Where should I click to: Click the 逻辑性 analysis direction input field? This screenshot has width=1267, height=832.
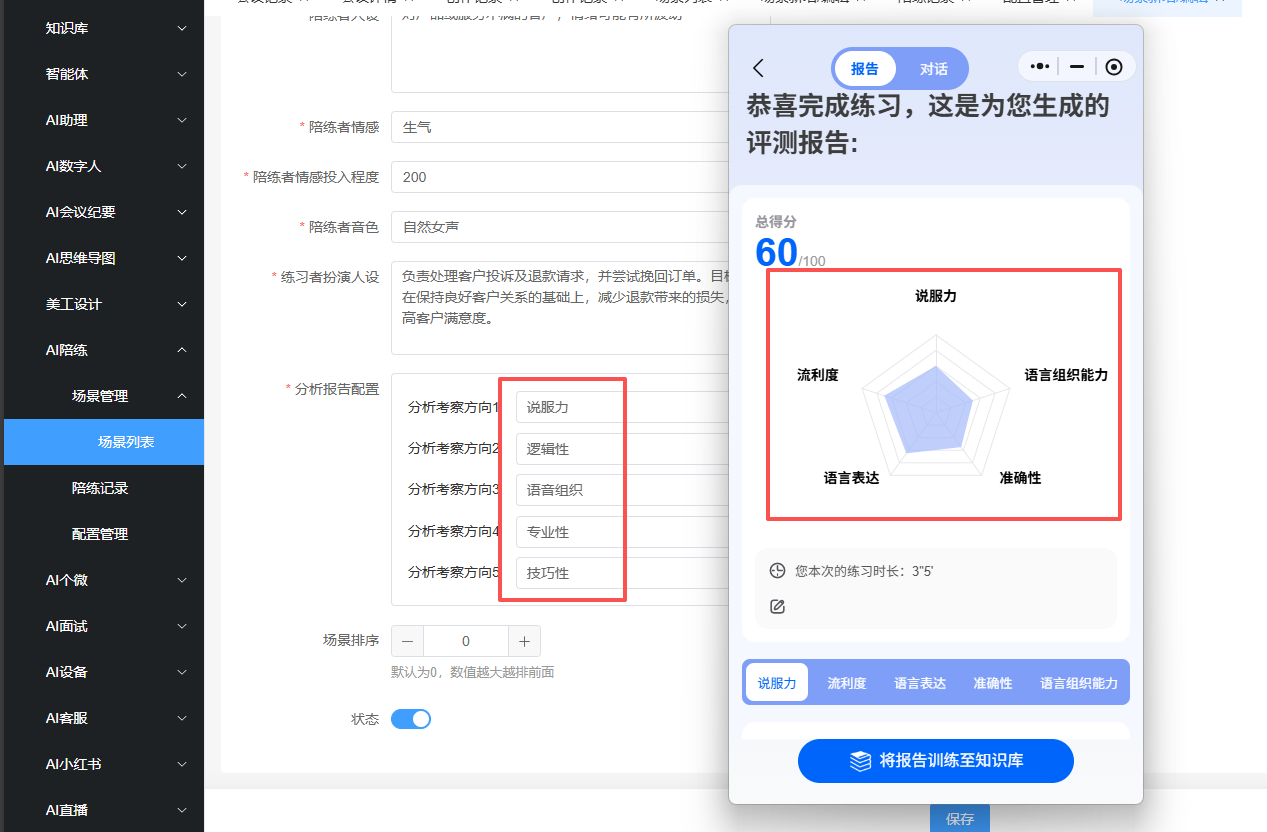pyautogui.click(x=620, y=449)
